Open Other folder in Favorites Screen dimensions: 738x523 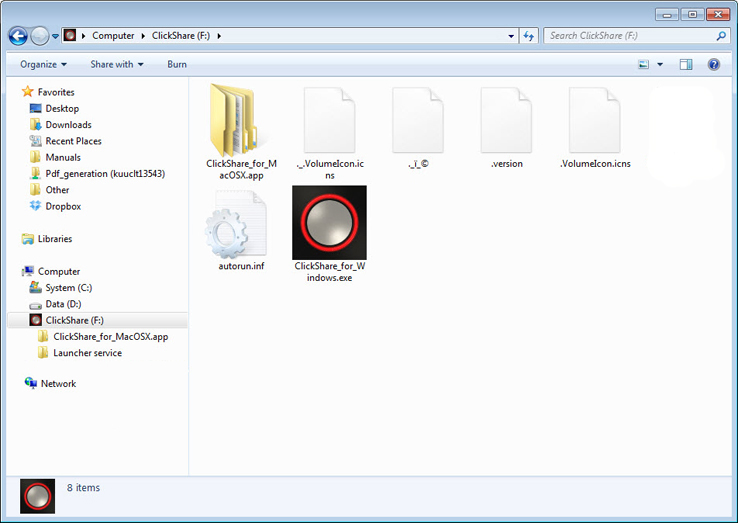click(57, 190)
